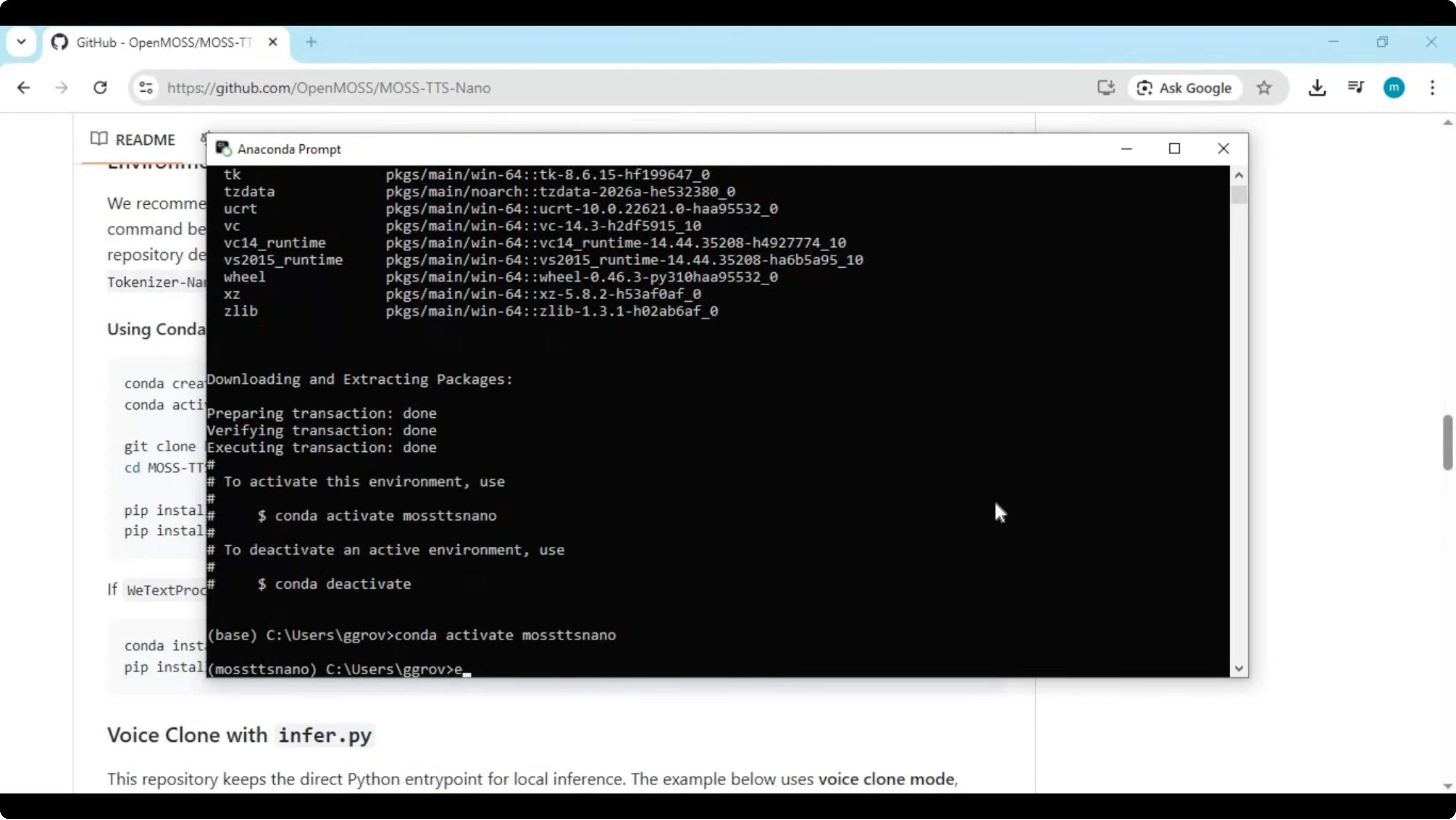Screen dimensions: 1456x820
Task: Click the profile avatar icon
Action: (1393, 88)
